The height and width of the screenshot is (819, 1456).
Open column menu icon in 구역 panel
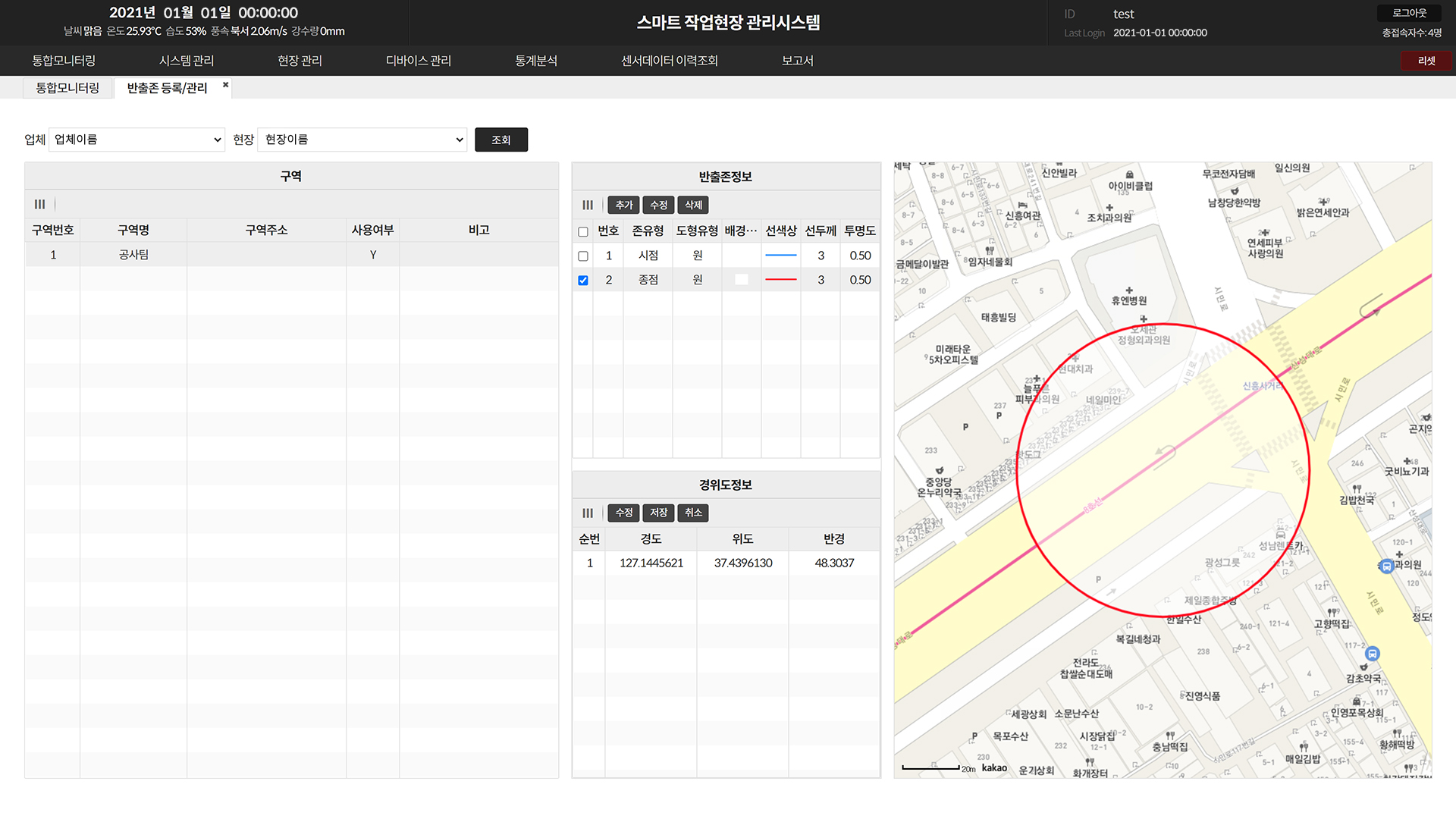[x=39, y=204]
